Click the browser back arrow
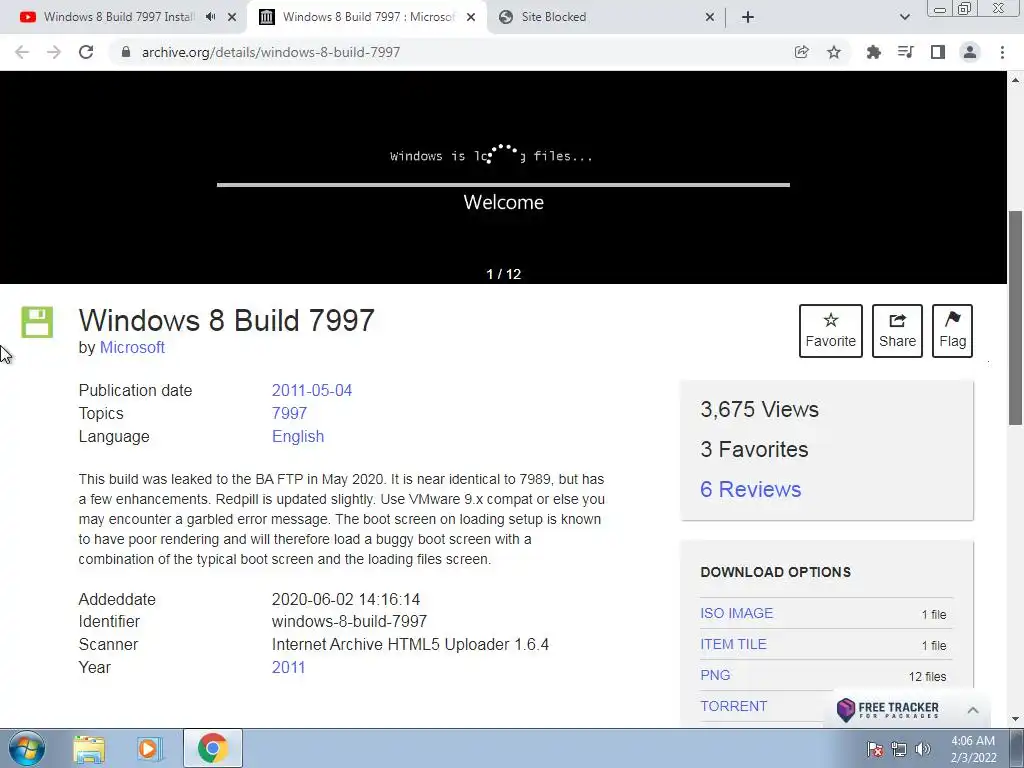 pyautogui.click(x=22, y=52)
